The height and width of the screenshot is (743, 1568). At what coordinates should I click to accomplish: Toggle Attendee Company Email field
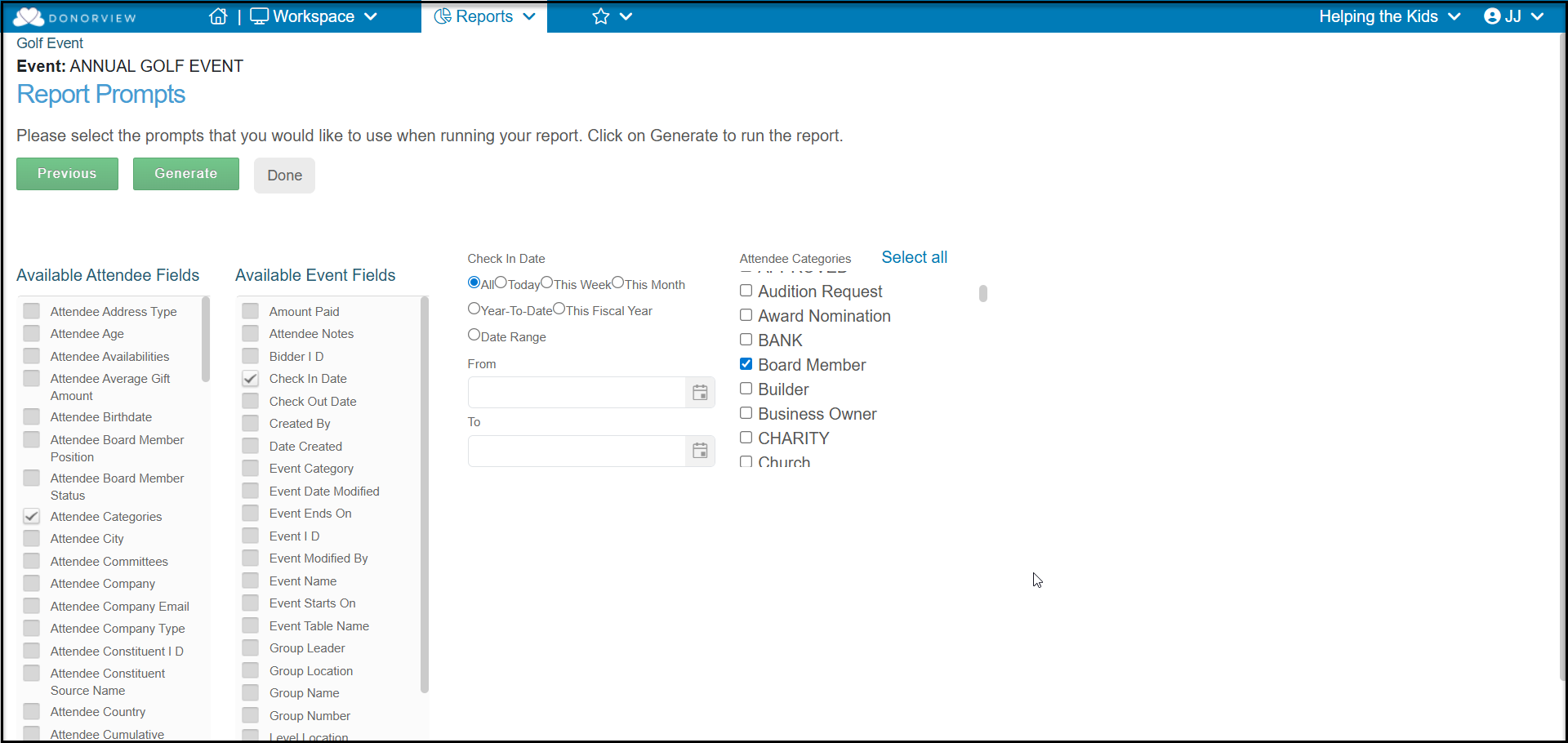32,606
